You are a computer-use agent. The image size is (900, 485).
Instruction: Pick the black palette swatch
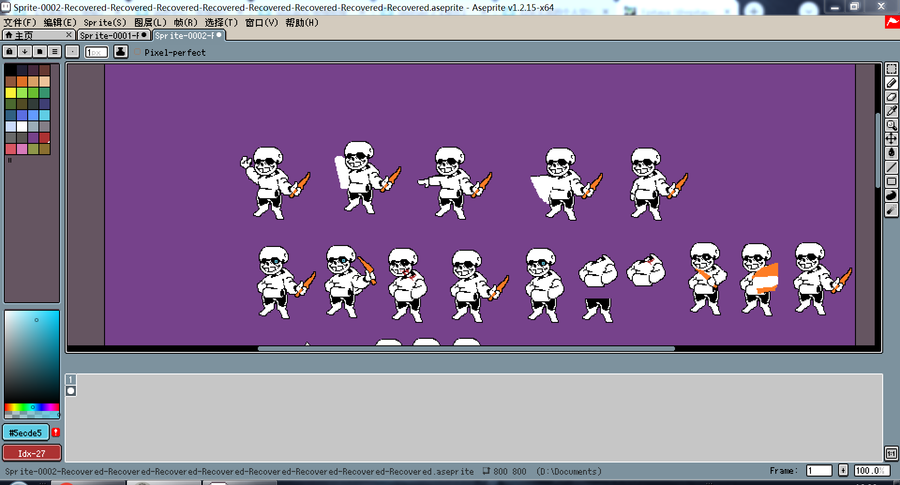10,70
